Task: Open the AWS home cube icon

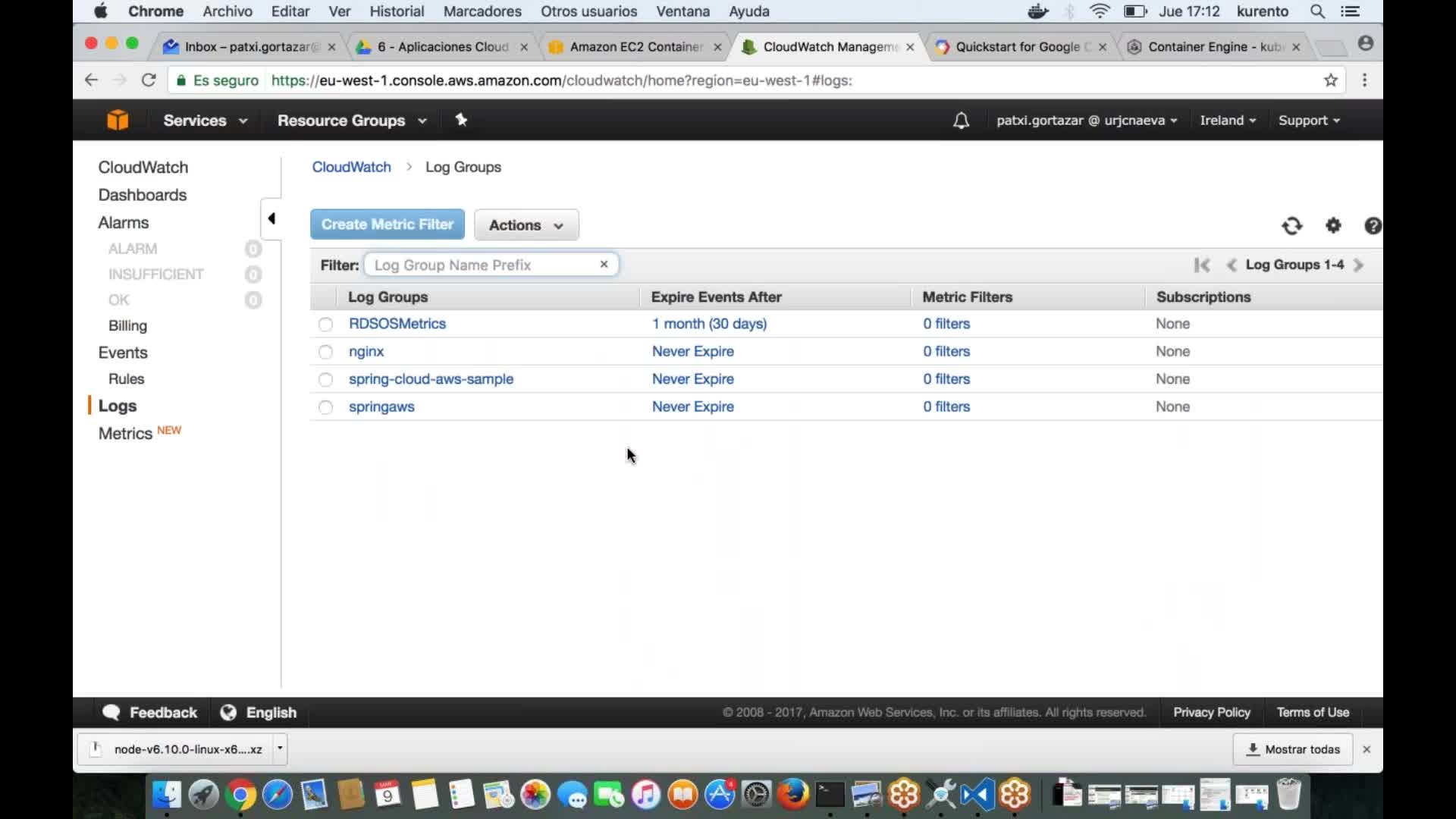Action: pos(118,120)
